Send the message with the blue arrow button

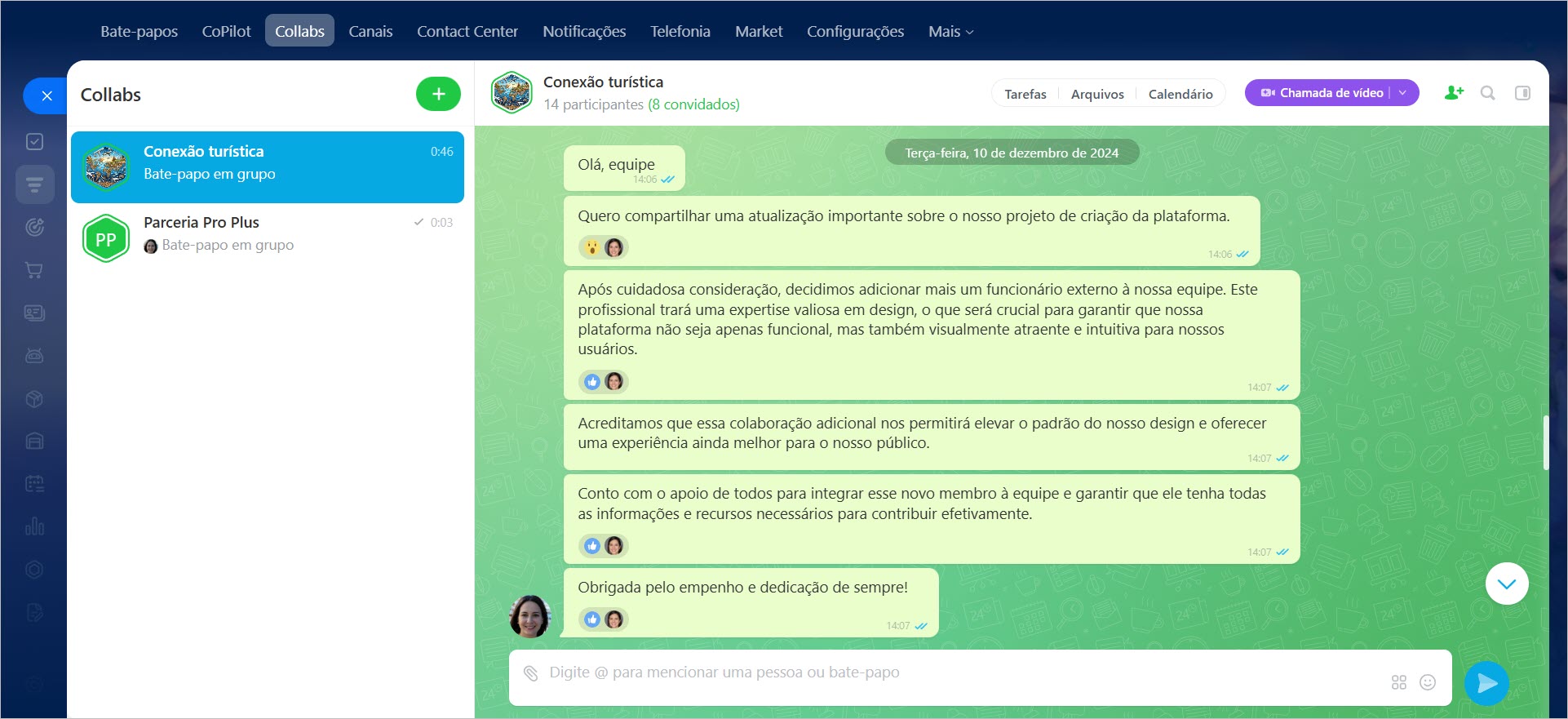[x=1486, y=683]
